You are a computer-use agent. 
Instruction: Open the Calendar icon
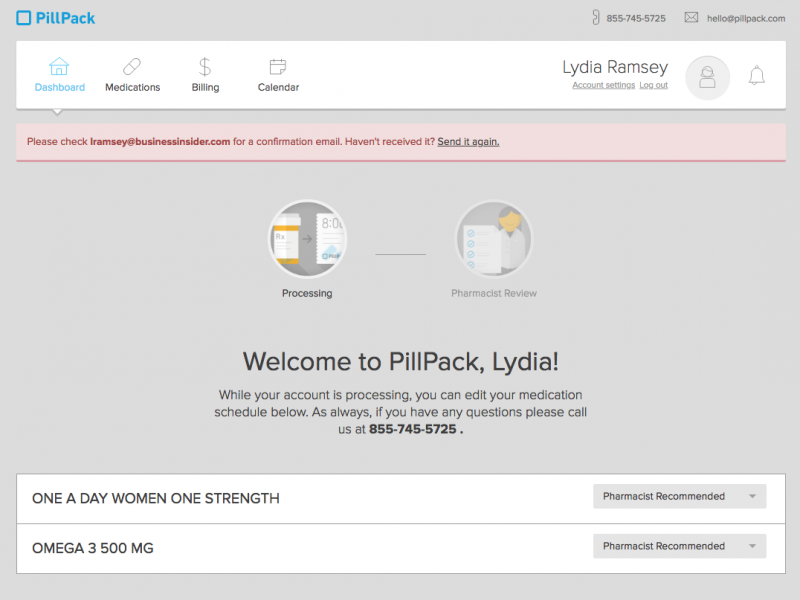click(278, 67)
